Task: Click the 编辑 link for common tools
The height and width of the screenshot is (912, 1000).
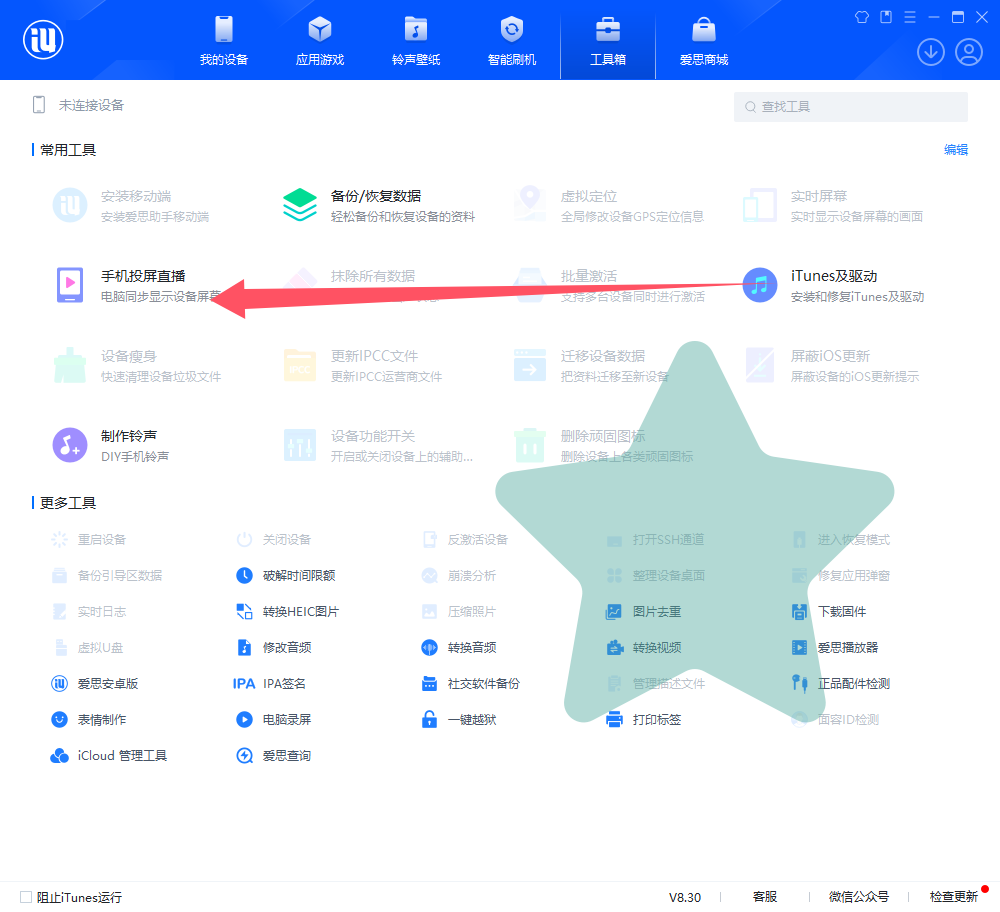Action: [x=956, y=150]
